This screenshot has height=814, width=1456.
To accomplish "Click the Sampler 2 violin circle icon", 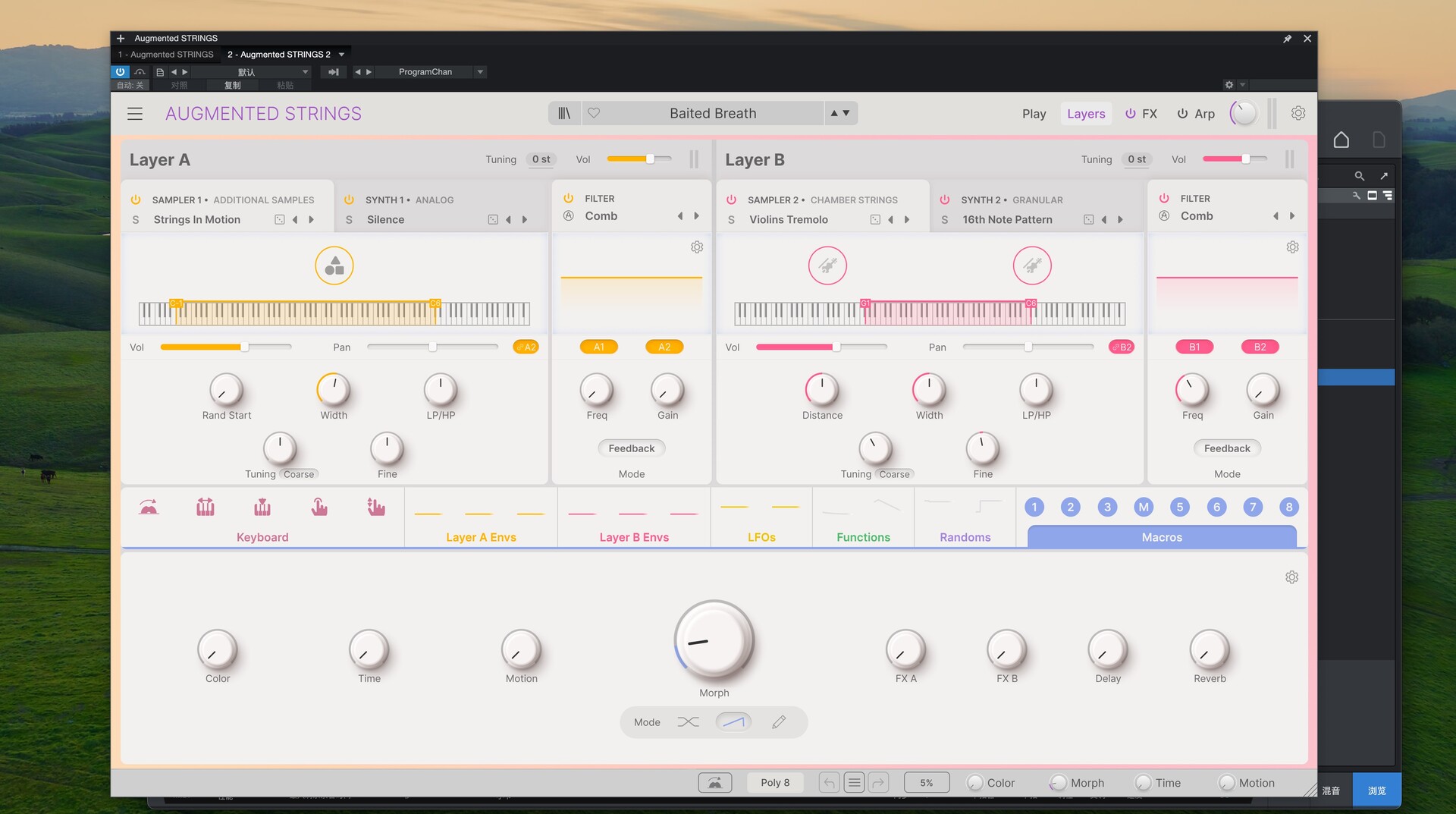I will pyautogui.click(x=827, y=266).
